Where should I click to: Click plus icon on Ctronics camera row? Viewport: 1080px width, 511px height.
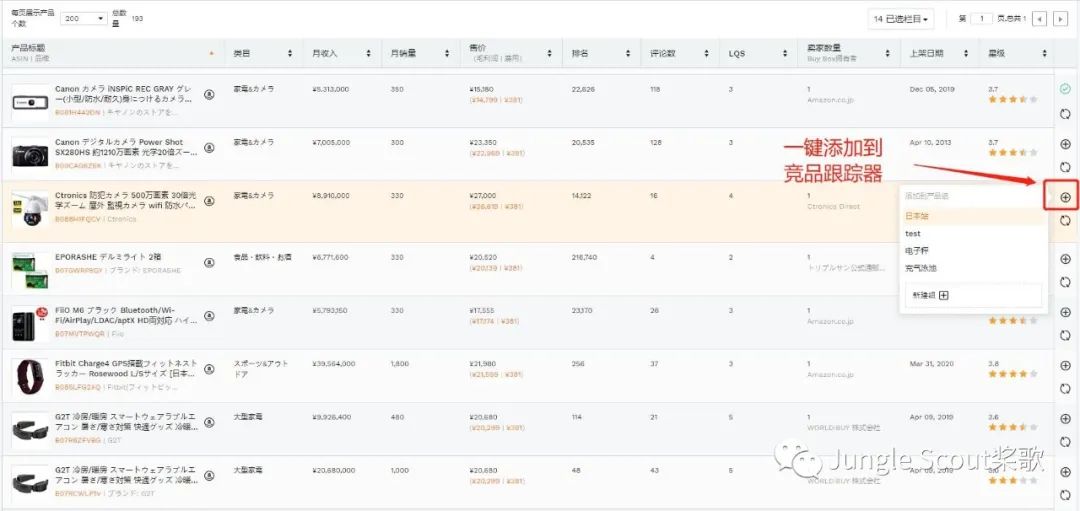tap(1065, 197)
